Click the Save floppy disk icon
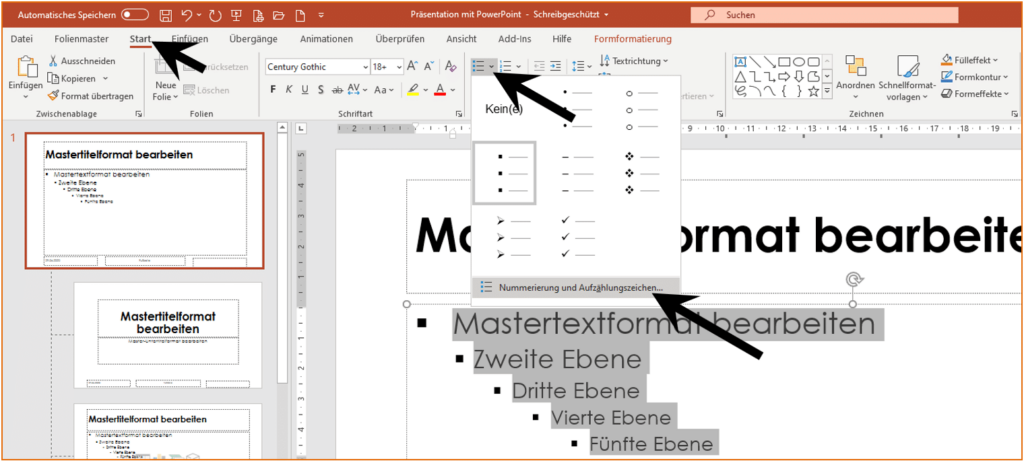Image resolution: width=1024 pixels, height=461 pixels. [166, 14]
